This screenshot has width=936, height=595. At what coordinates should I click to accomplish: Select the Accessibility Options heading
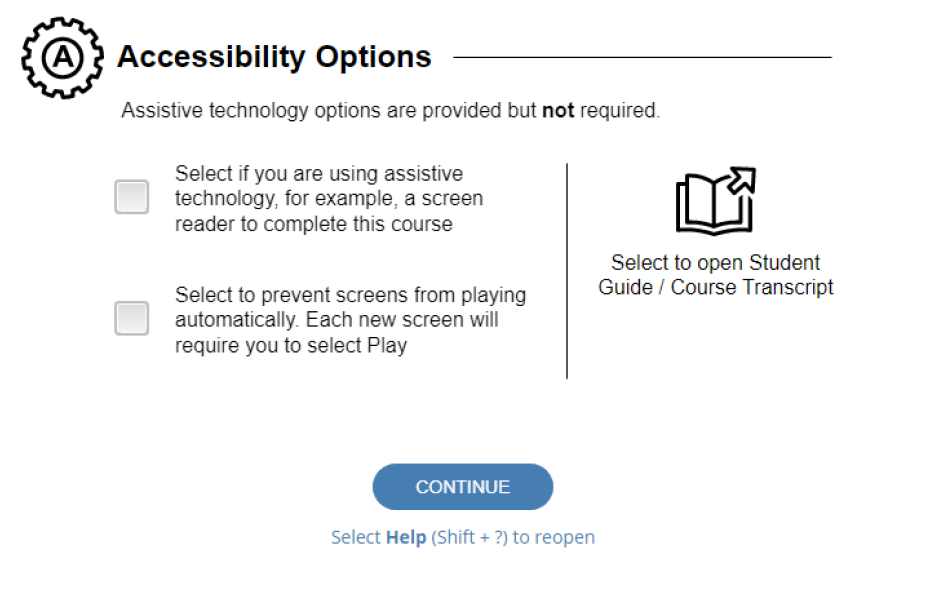274,57
